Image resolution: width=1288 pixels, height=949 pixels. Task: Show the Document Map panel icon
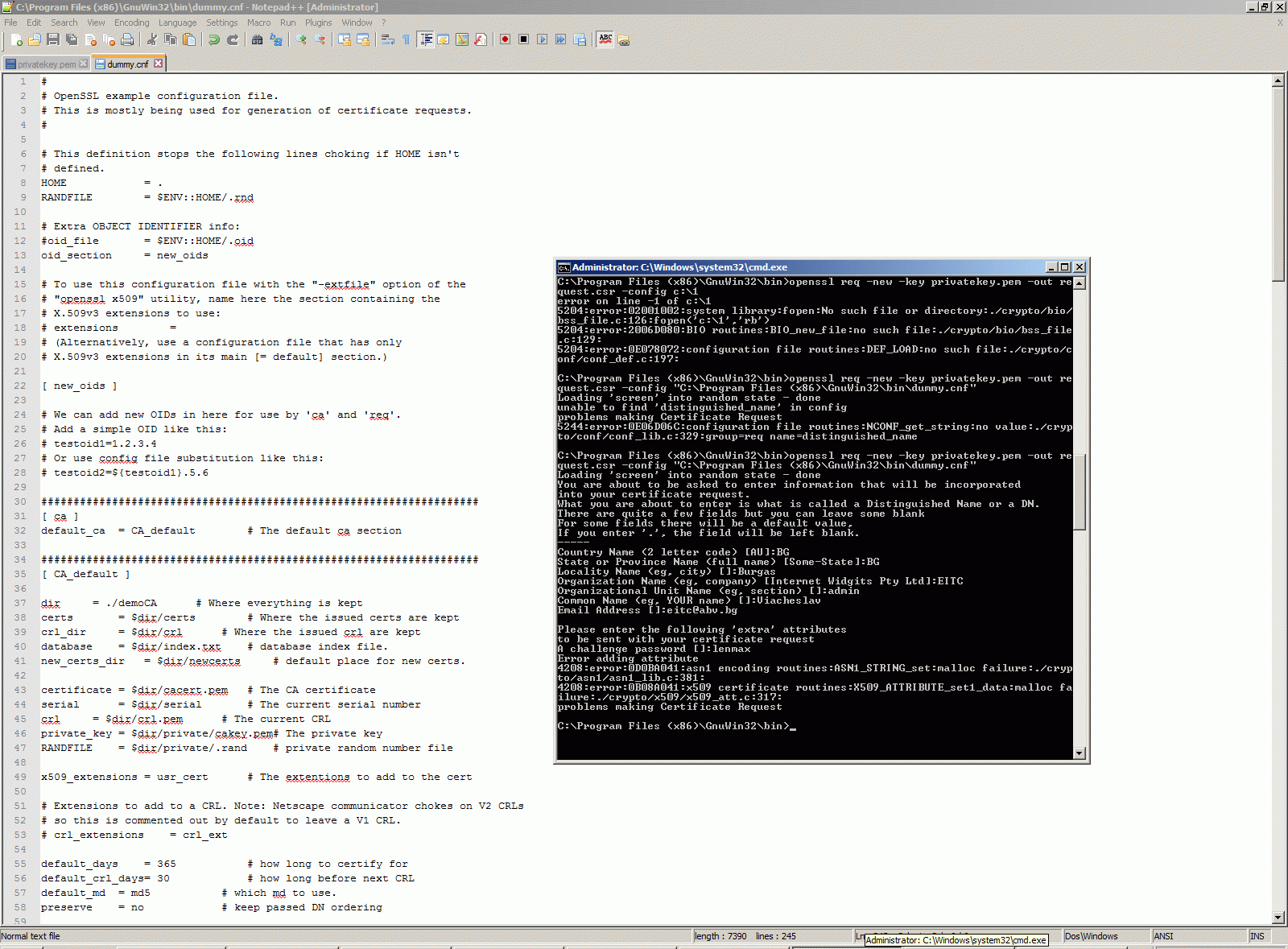[462, 39]
